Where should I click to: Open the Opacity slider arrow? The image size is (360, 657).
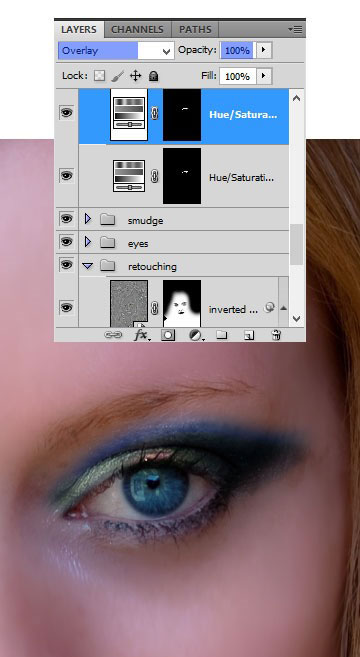(x=263, y=50)
